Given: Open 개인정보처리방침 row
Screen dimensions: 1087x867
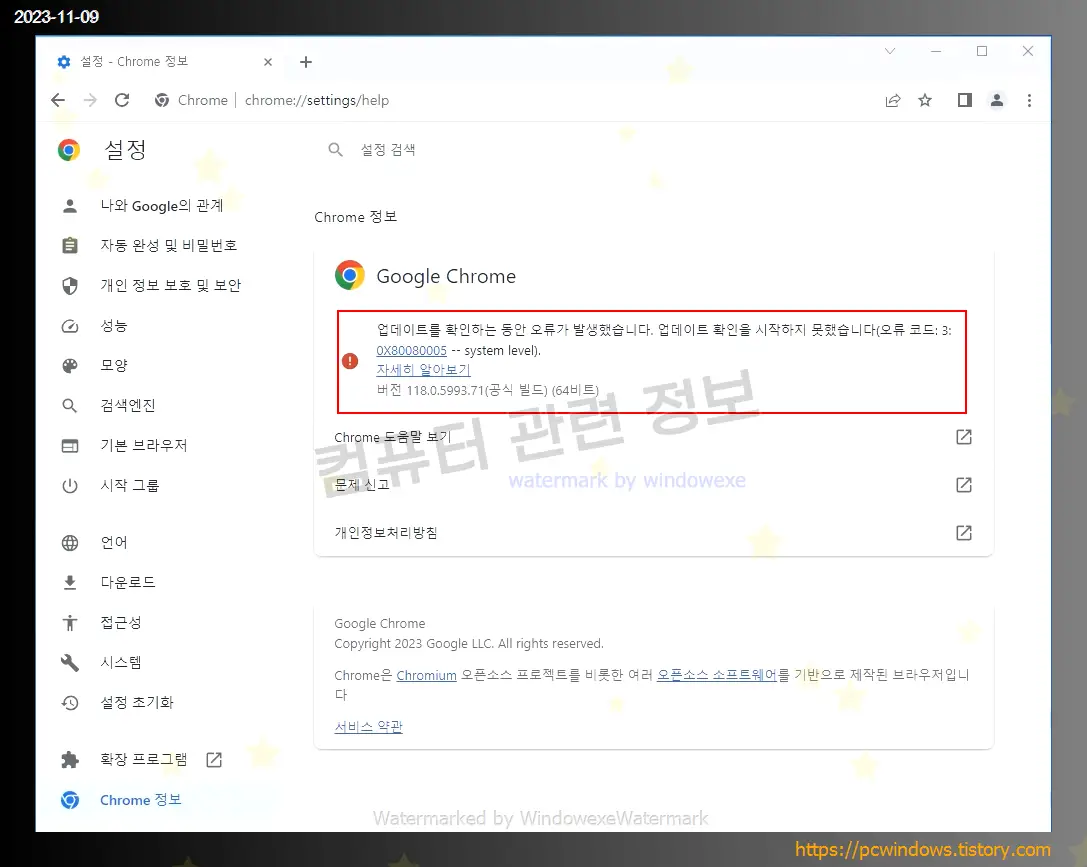Looking at the screenshot, I should click(x=654, y=532).
